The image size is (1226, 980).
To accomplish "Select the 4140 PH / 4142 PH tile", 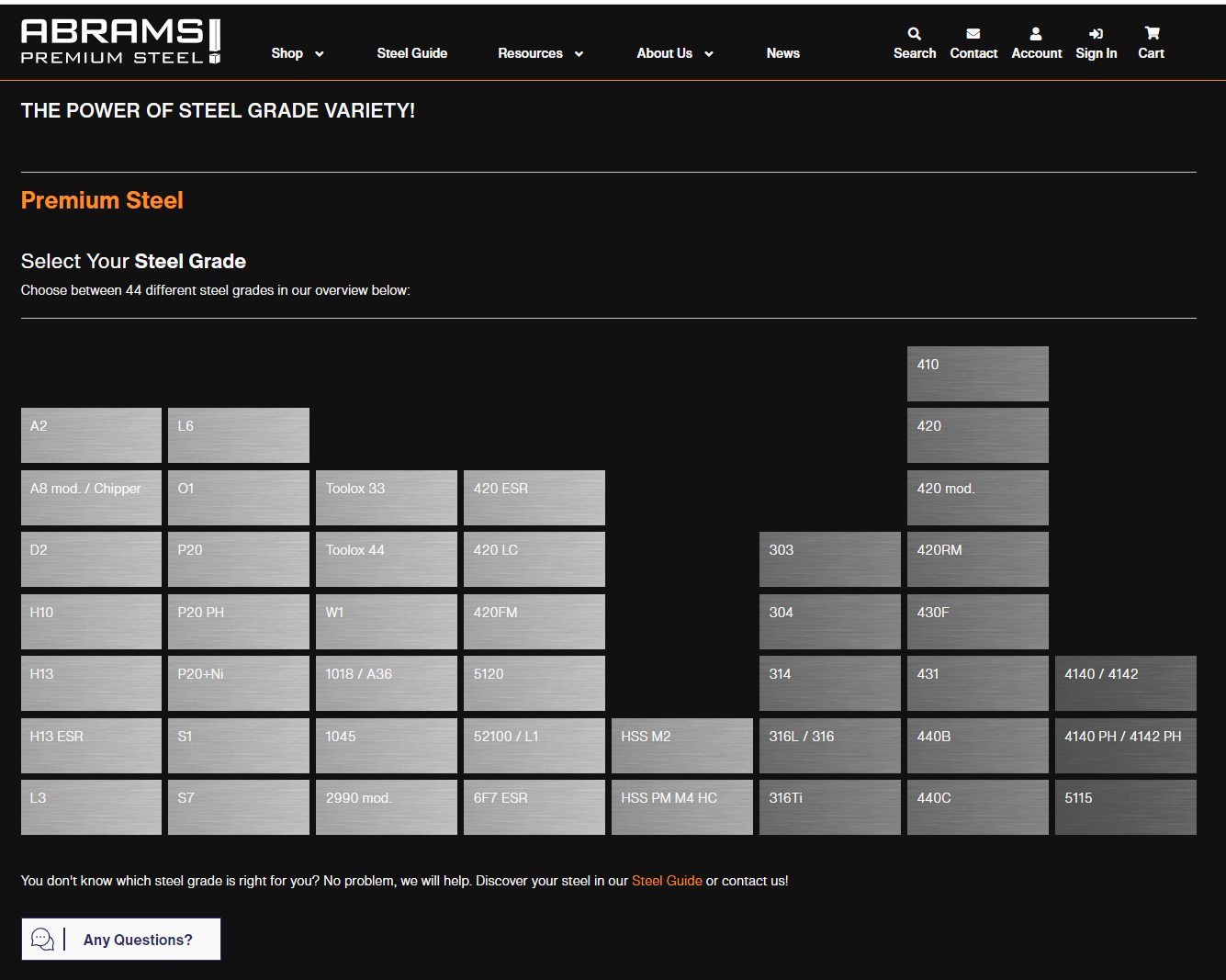I will 1125,745.
